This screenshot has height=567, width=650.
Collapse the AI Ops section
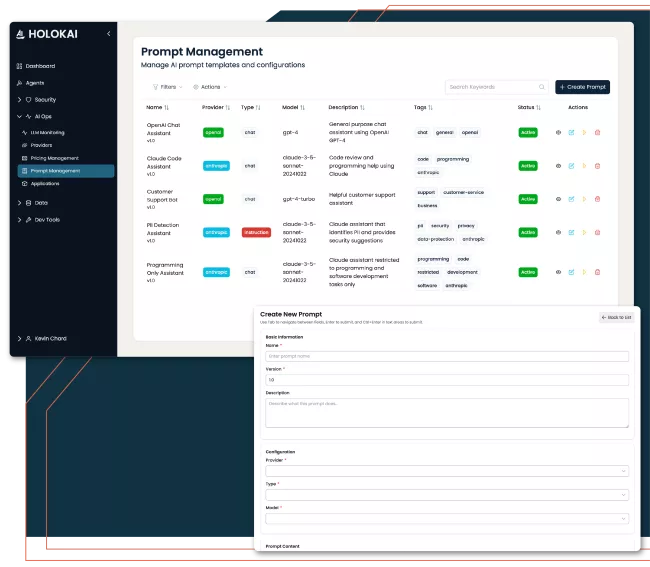34,116
